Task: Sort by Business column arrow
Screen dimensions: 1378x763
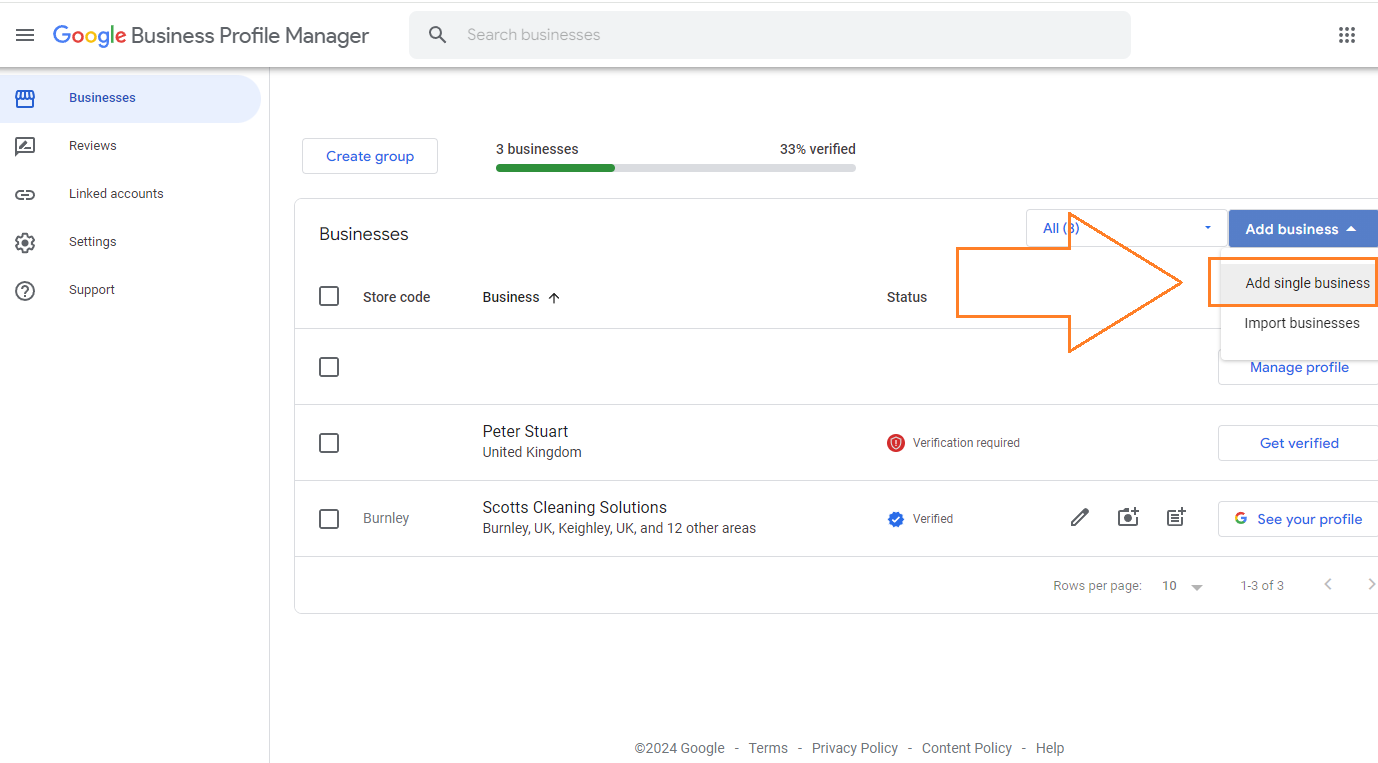Action: [x=554, y=297]
